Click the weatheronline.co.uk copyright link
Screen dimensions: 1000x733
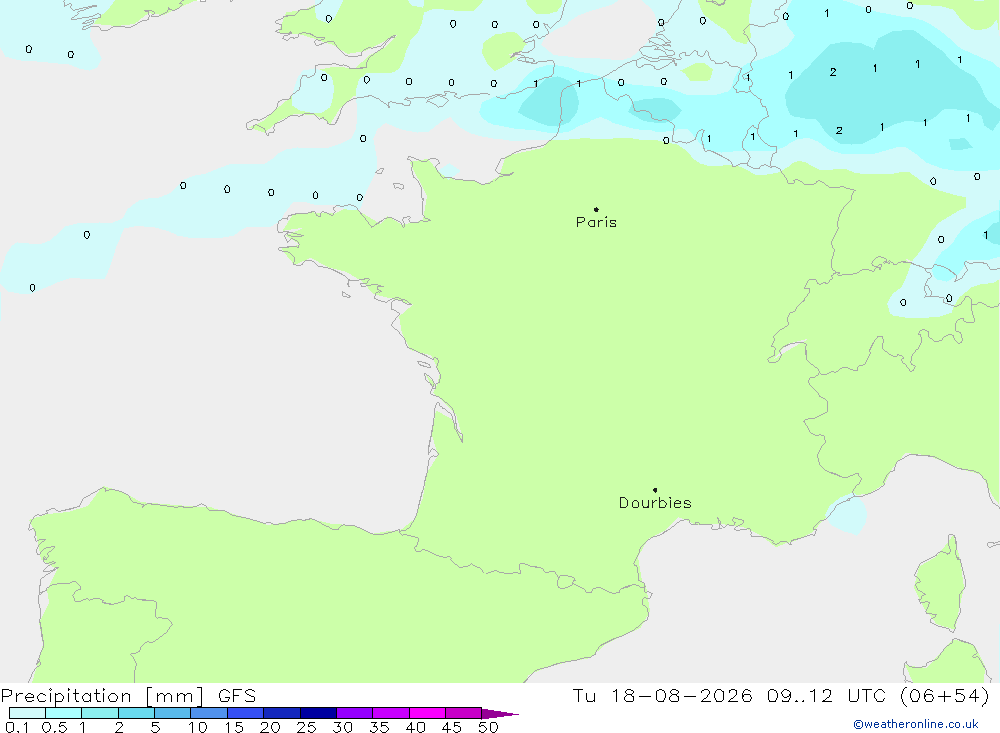(916, 724)
